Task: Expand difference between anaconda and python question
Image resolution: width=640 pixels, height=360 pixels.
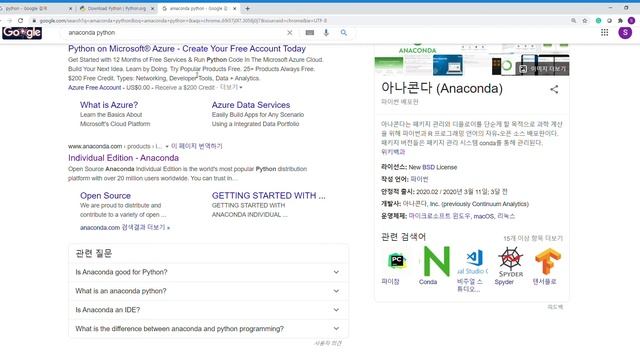Action: click(x=208, y=329)
